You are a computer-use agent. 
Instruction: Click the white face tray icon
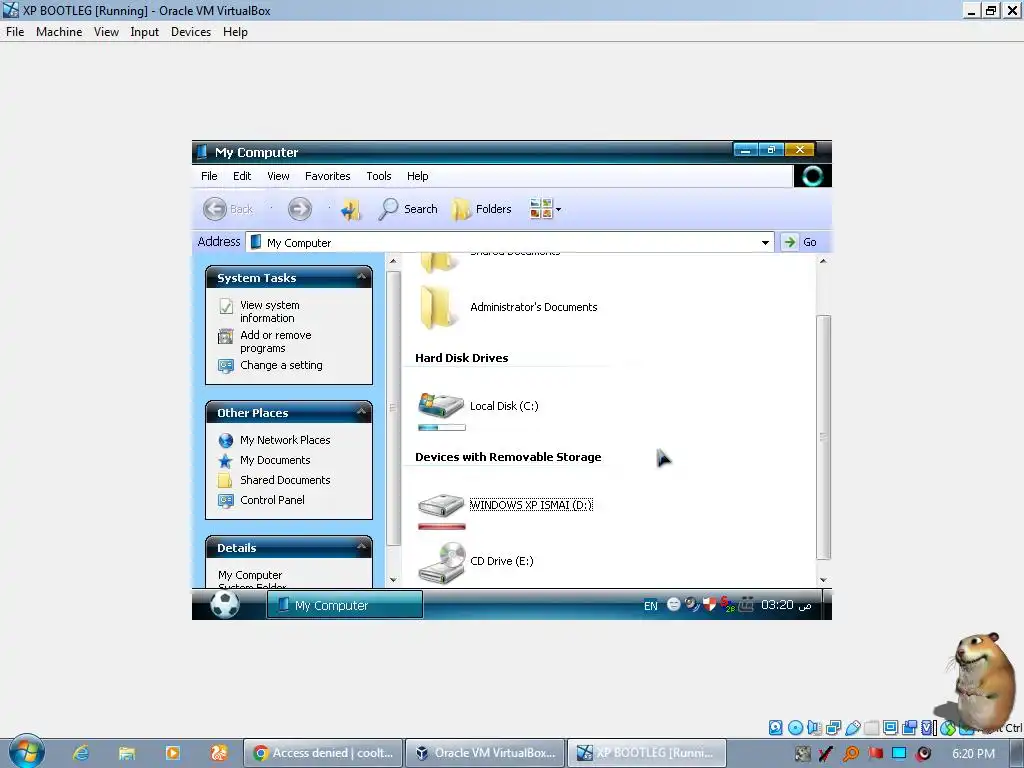(x=673, y=605)
